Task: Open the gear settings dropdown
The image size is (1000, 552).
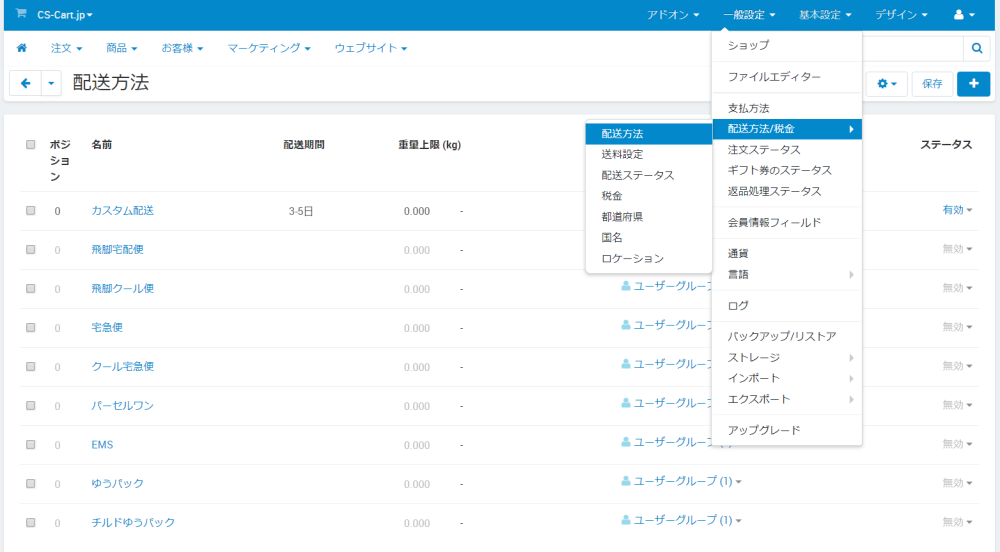Action: click(886, 84)
